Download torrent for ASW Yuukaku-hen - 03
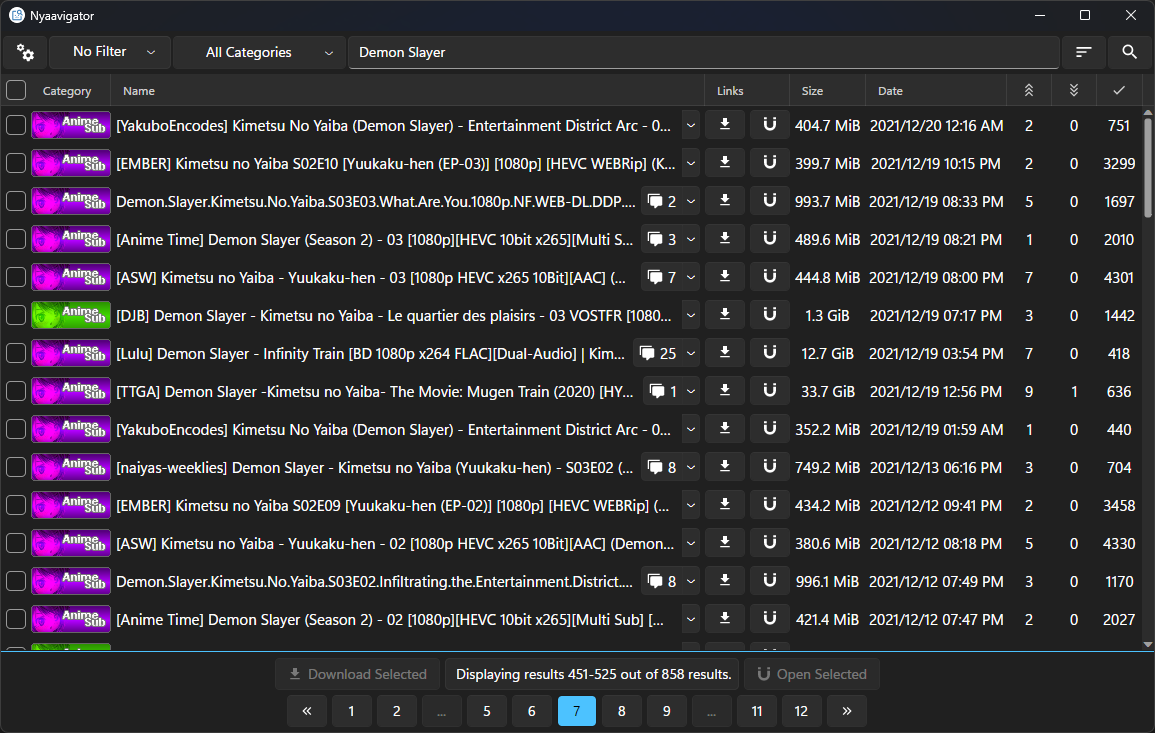The width and height of the screenshot is (1155, 733). pyautogui.click(x=725, y=277)
